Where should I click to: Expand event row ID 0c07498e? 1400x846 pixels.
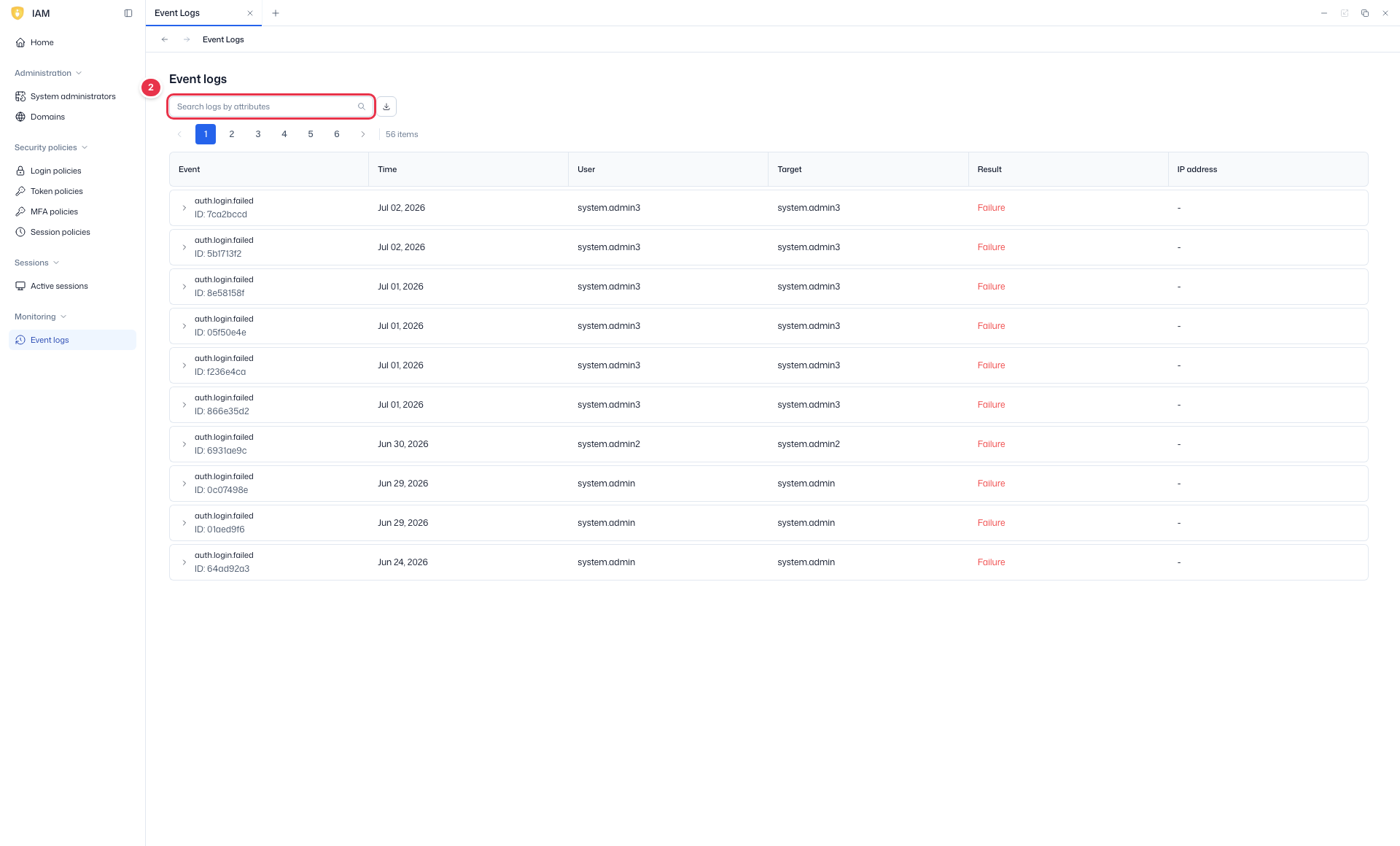click(184, 484)
